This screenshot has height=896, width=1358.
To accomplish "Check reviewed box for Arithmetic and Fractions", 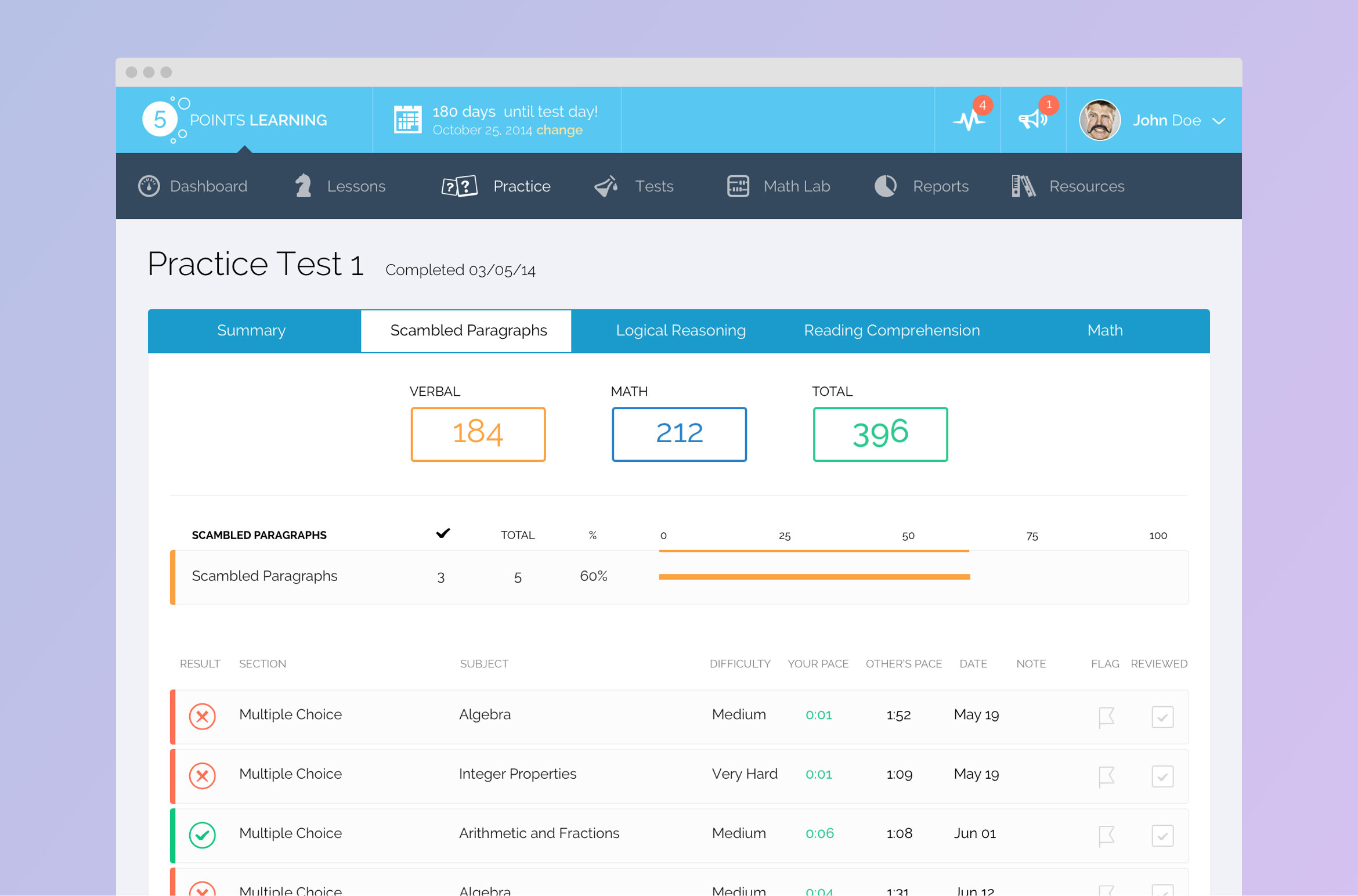I will tap(1162, 835).
